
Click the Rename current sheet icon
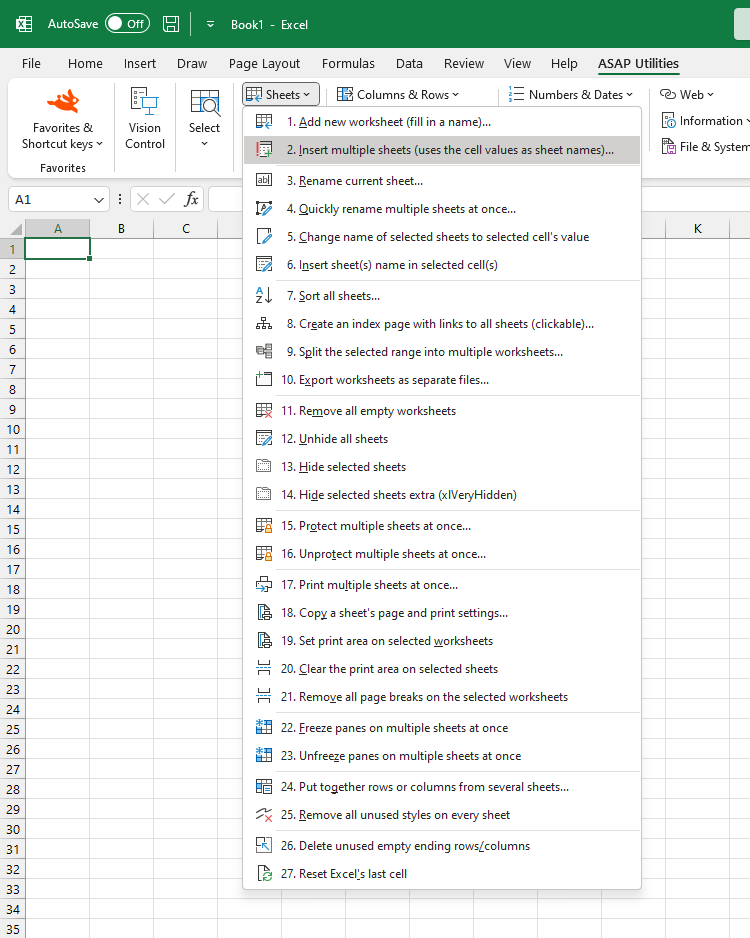pyautogui.click(x=264, y=180)
